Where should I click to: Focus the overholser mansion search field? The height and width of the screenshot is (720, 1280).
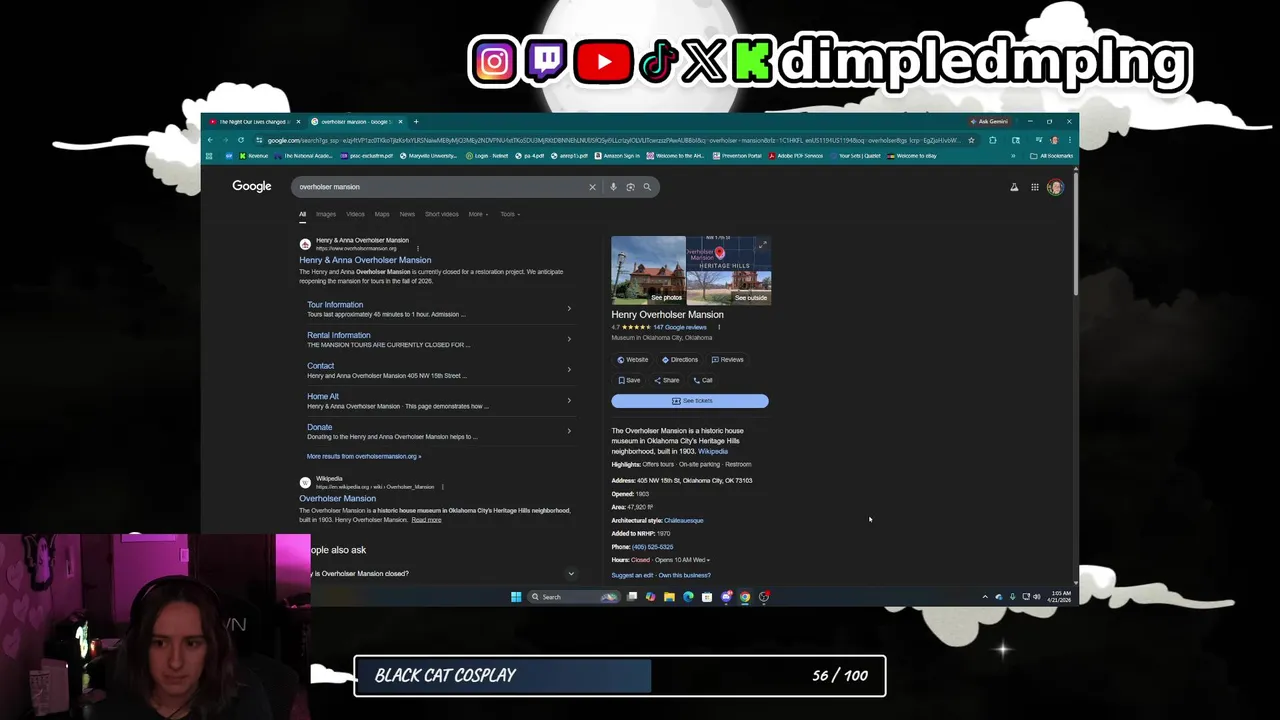point(440,187)
